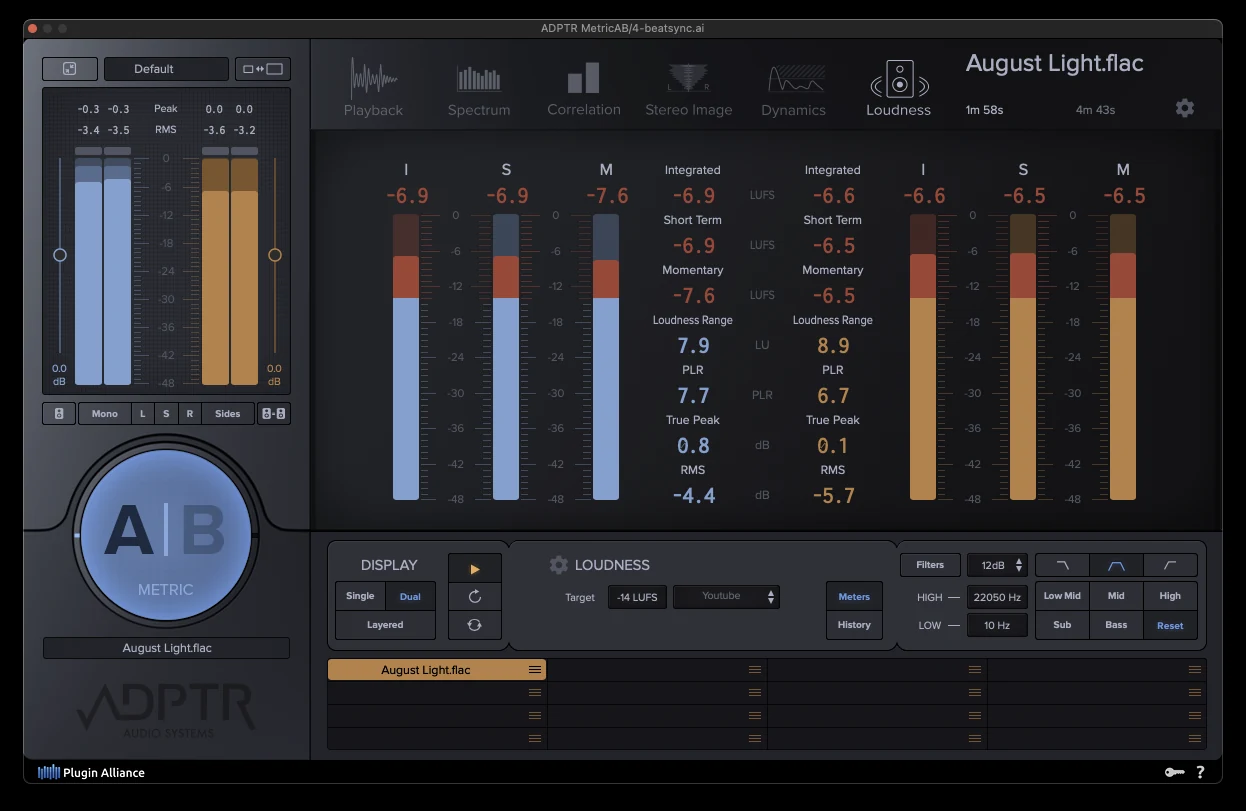Open the settings gear beside 4m 43s
1246x811 pixels.
[1185, 108]
